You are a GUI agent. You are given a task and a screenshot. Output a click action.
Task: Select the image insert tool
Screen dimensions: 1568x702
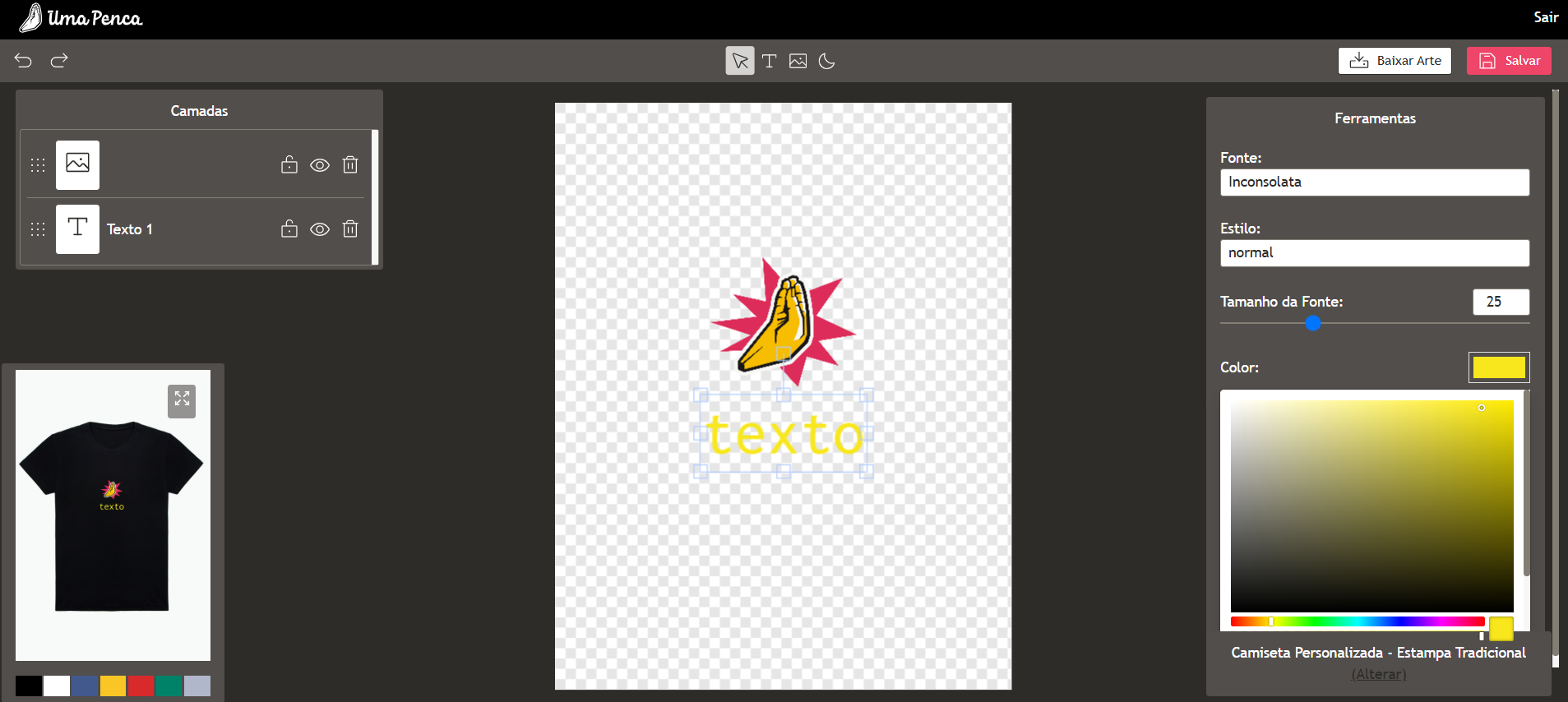click(798, 61)
